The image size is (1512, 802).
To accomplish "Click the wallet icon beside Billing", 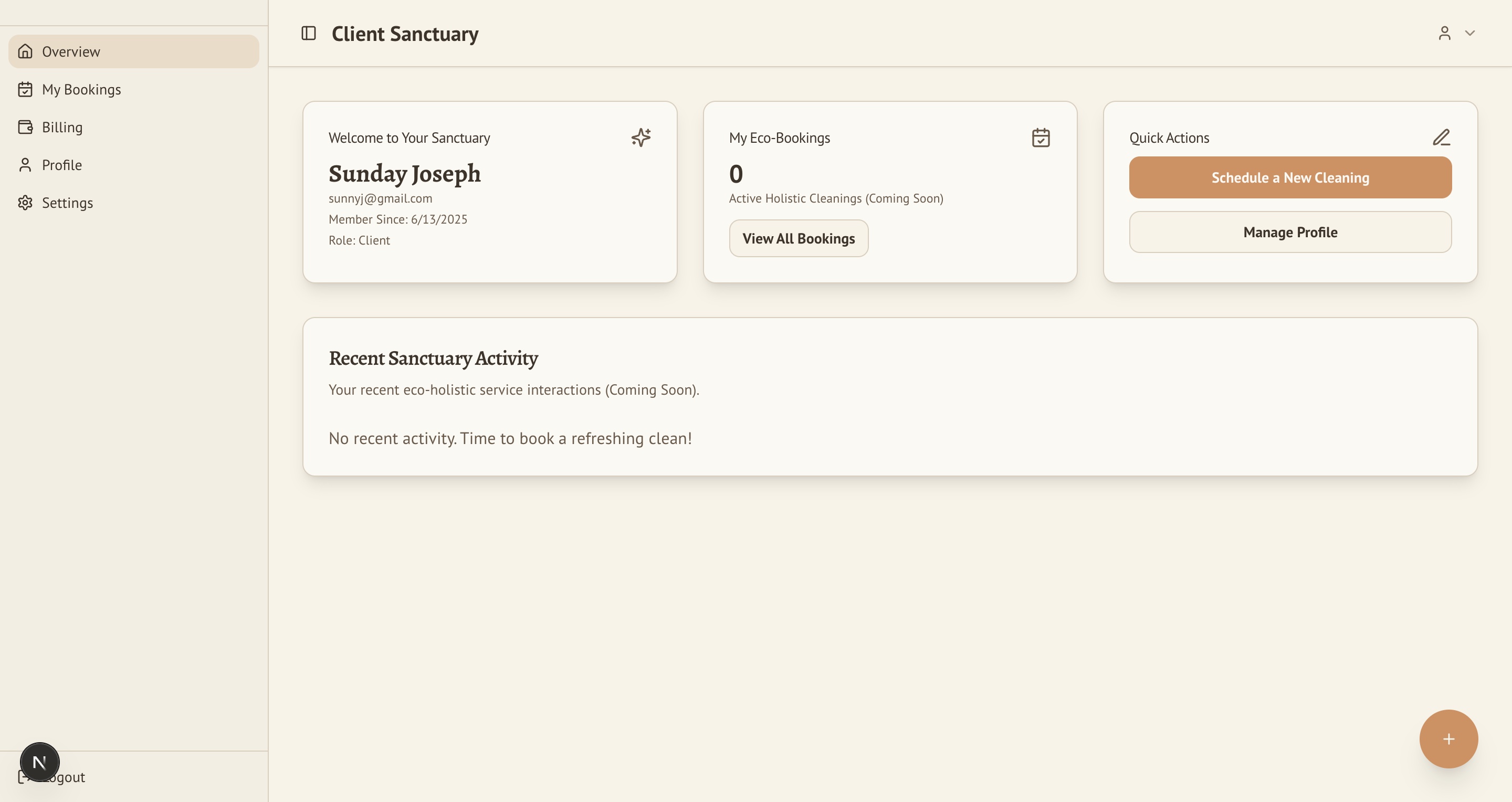I will point(25,126).
